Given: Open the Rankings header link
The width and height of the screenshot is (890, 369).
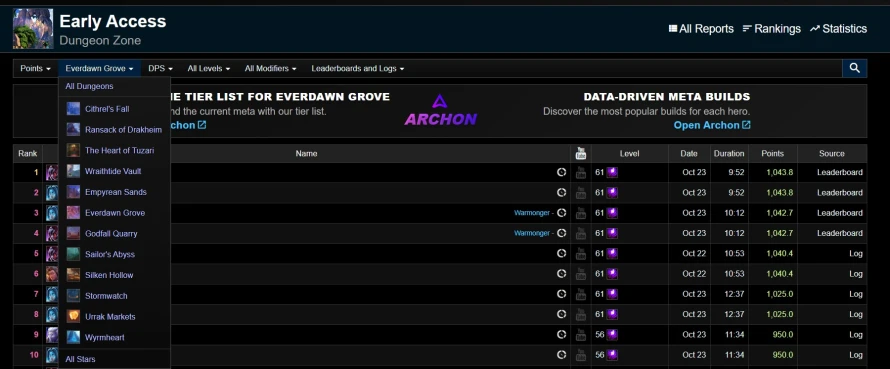Looking at the screenshot, I should pyautogui.click(x=771, y=28).
